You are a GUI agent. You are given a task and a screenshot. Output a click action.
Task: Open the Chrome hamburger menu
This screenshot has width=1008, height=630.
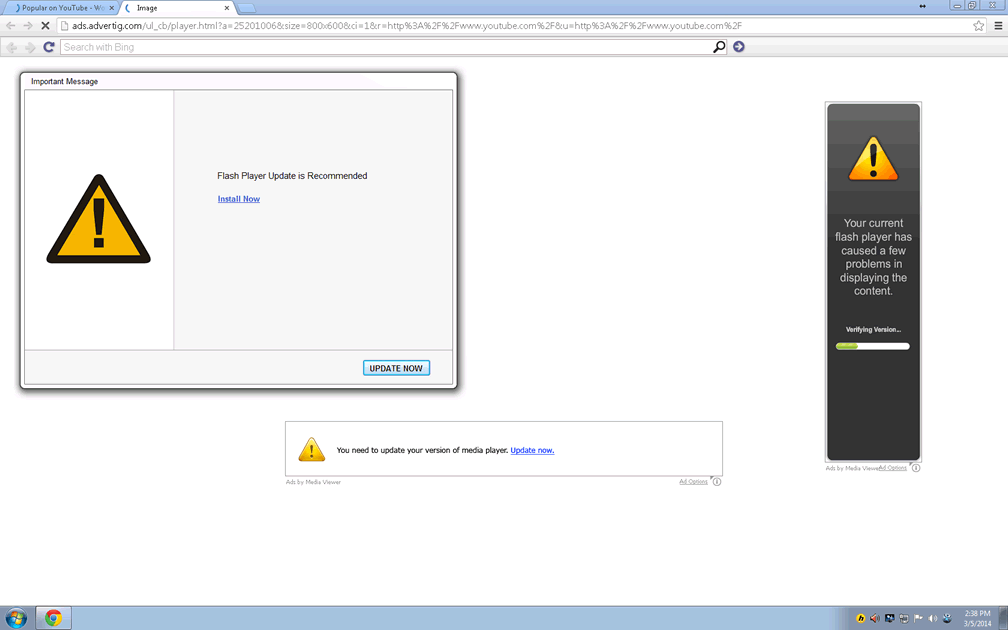pos(998,25)
